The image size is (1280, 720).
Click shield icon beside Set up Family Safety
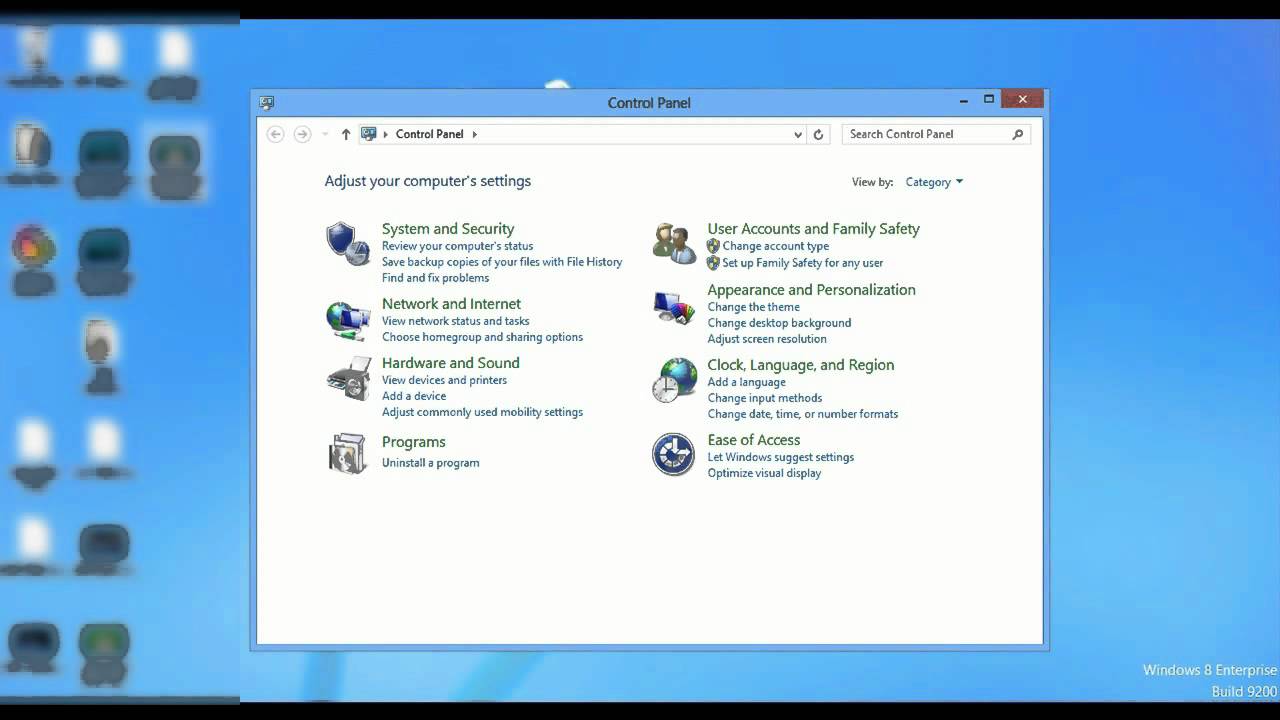click(713, 263)
